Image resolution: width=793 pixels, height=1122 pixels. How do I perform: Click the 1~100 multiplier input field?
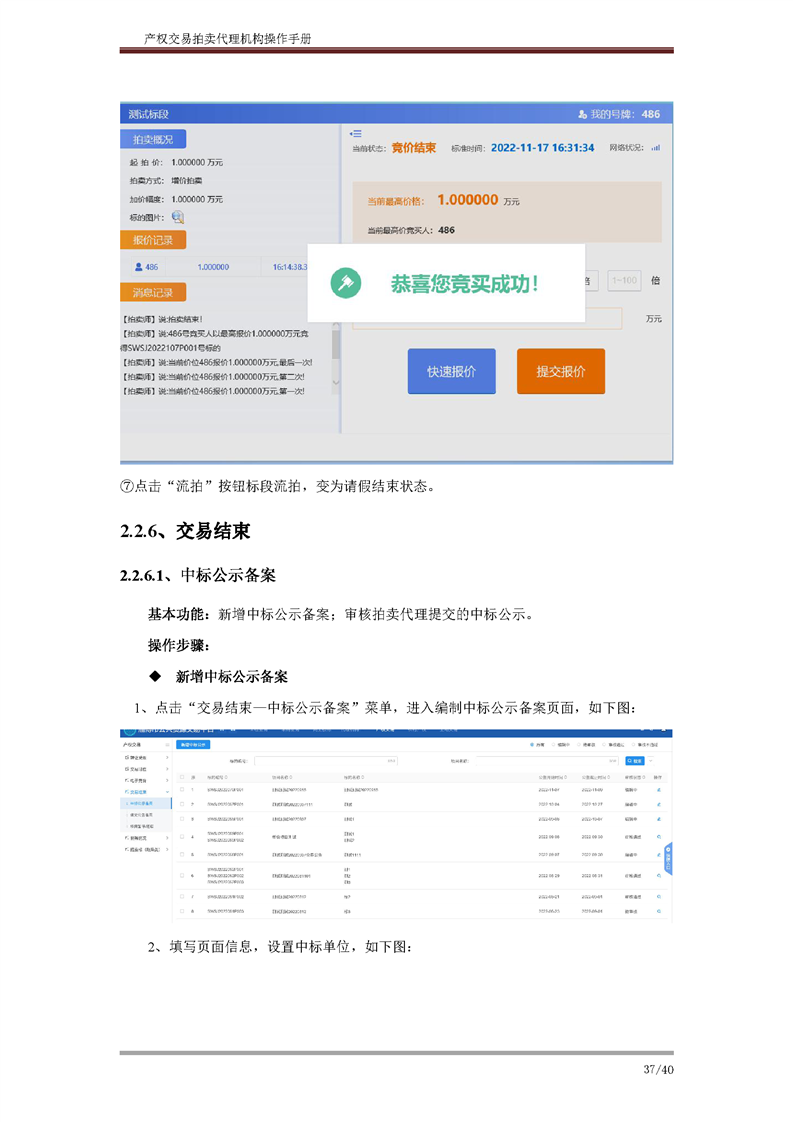pos(624,281)
